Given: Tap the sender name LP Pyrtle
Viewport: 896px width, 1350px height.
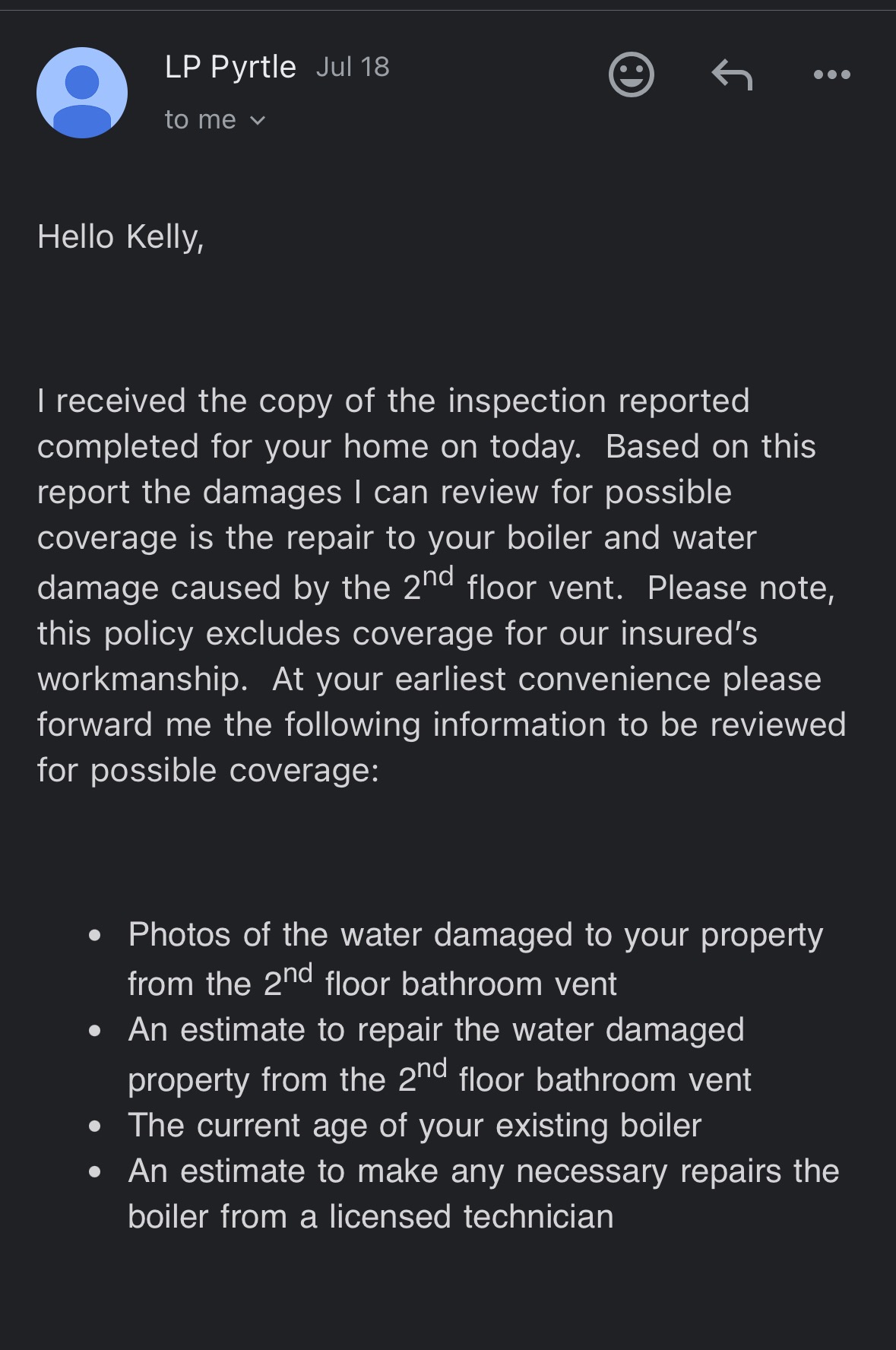Looking at the screenshot, I should pyautogui.click(x=230, y=67).
